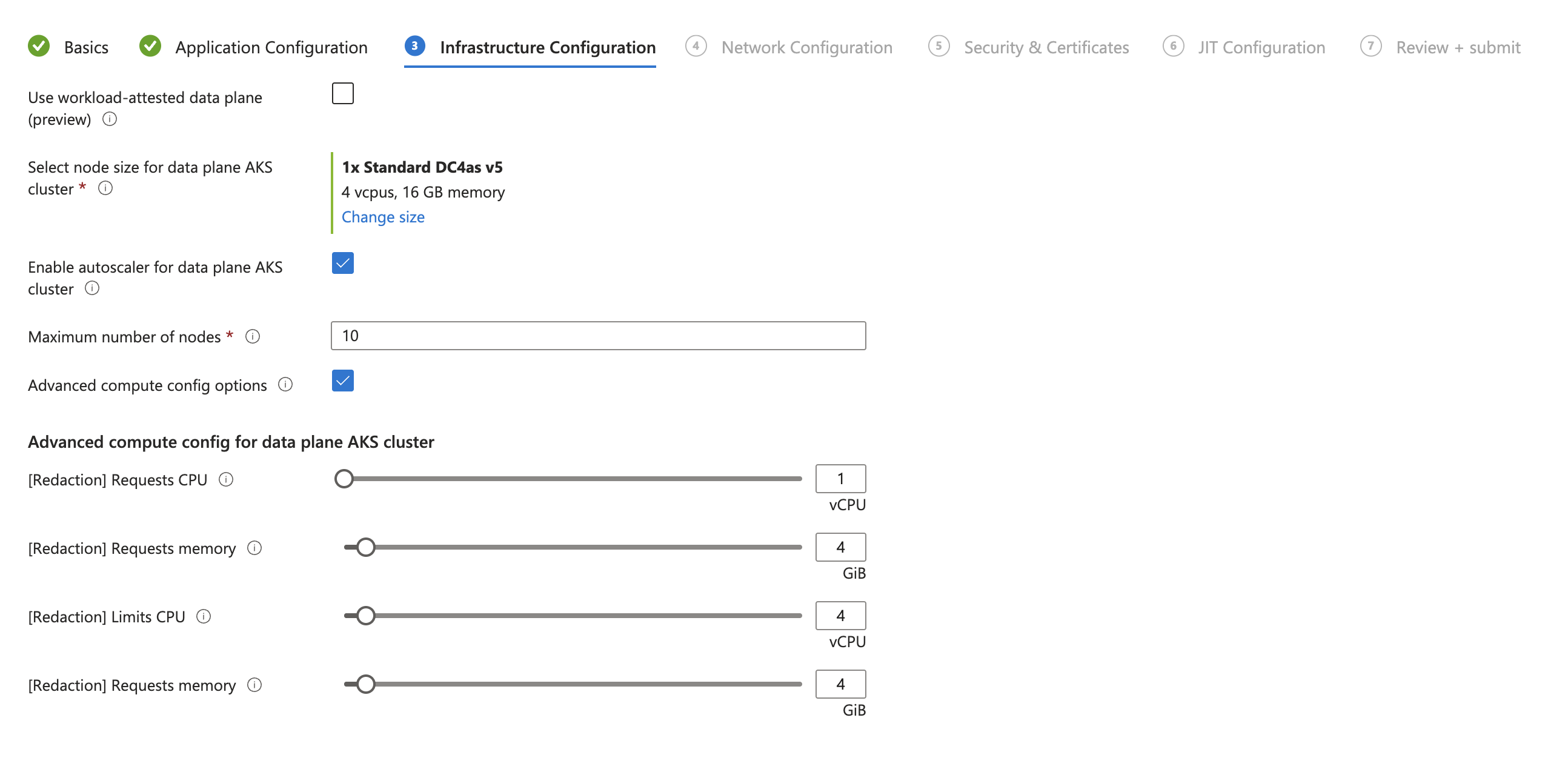Screen dimensions: 1568x772
Task: Switch to Security & Certificates tab
Action: (x=1046, y=47)
